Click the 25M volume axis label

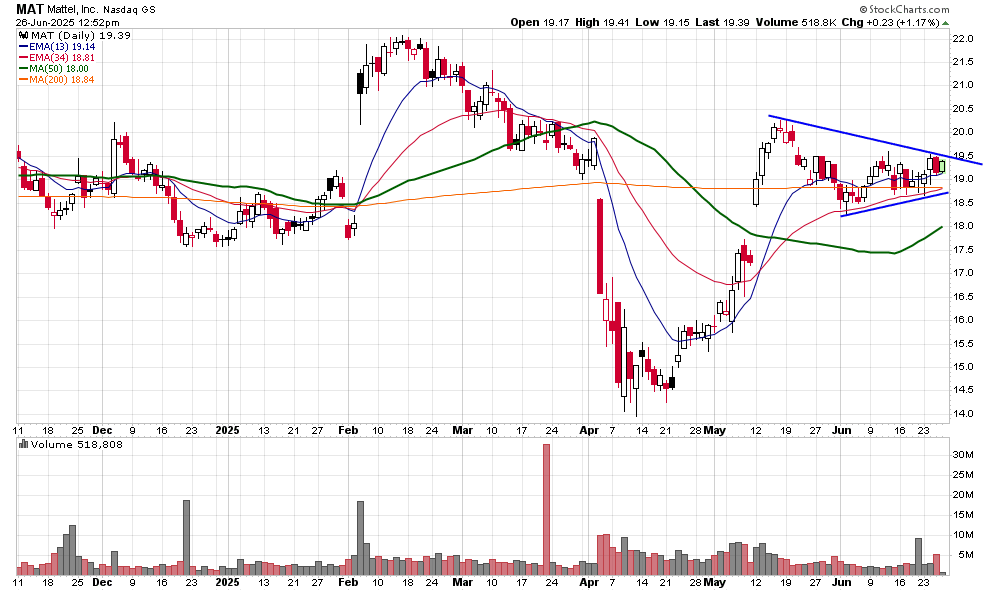963,474
